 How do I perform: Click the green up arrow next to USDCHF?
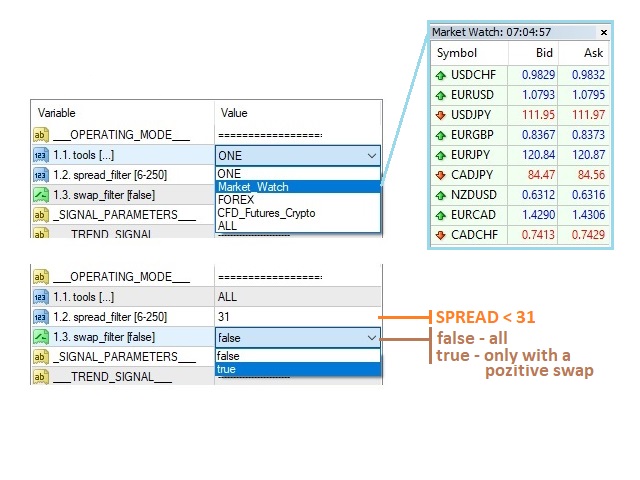pyautogui.click(x=441, y=76)
